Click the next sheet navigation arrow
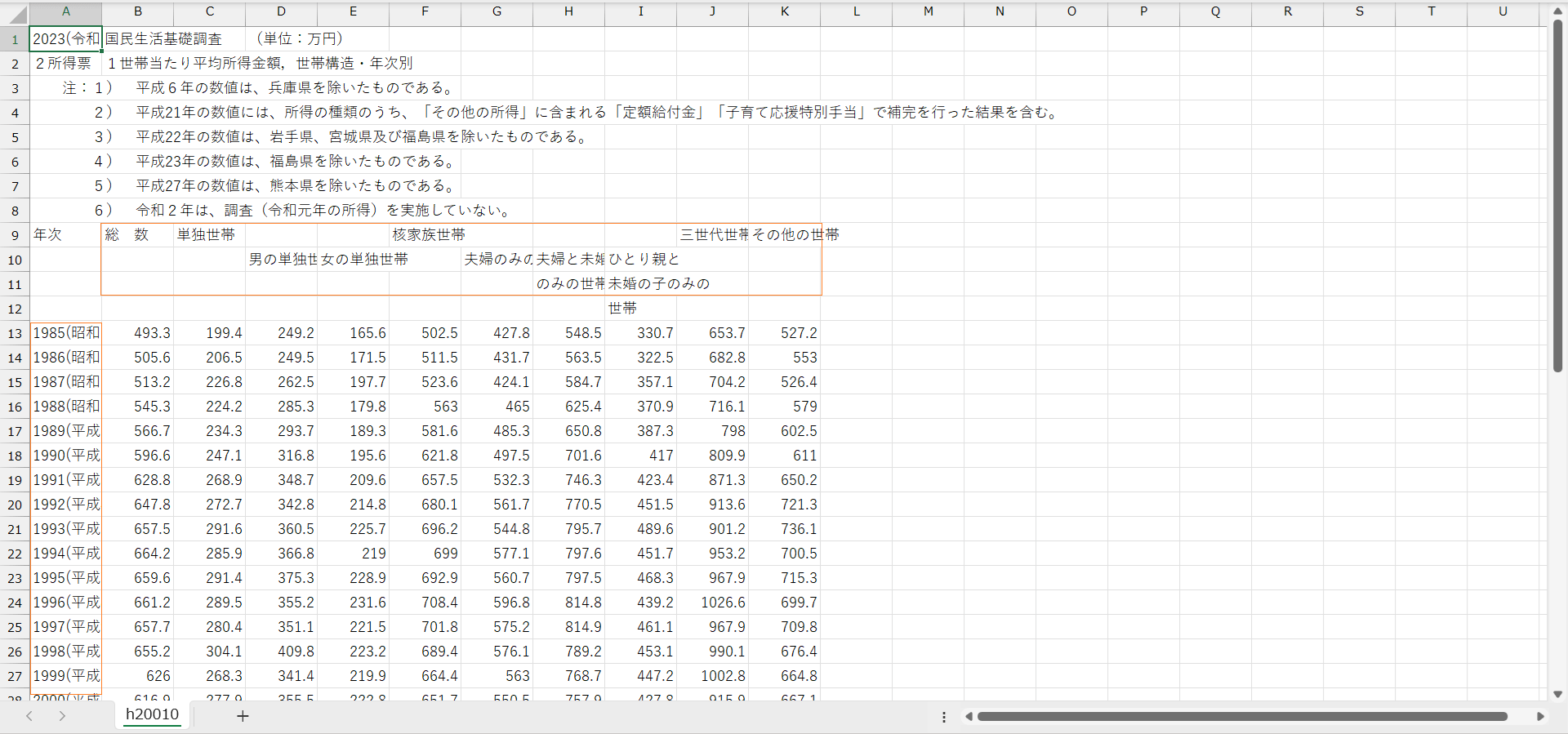Image resolution: width=1568 pixels, height=734 pixels. click(x=62, y=716)
